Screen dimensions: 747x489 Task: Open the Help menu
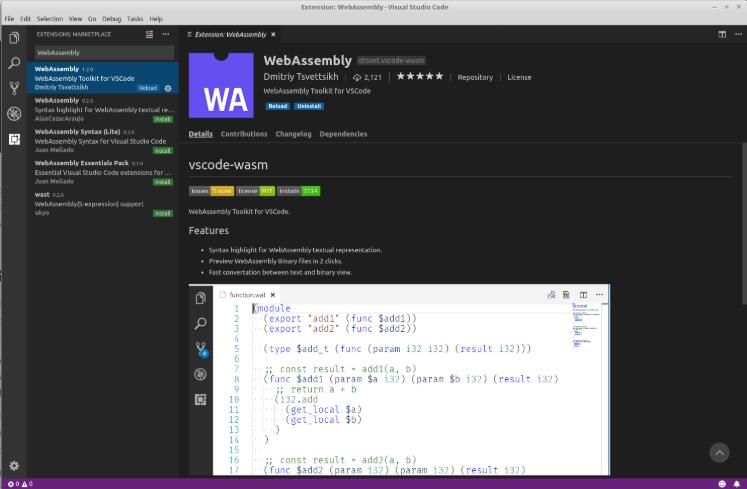pos(156,19)
